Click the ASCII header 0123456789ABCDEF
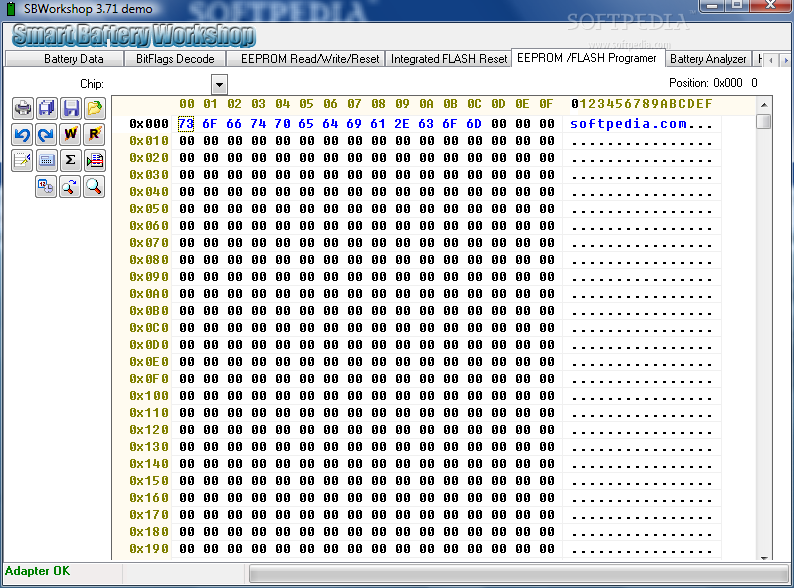Image resolution: width=794 pixels, height=588 pixels. point(642,104)
